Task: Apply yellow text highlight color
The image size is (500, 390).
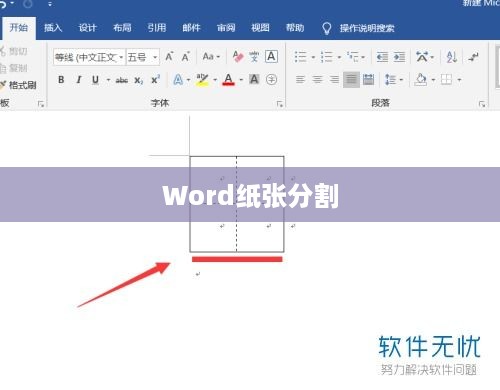Action: 202,80
